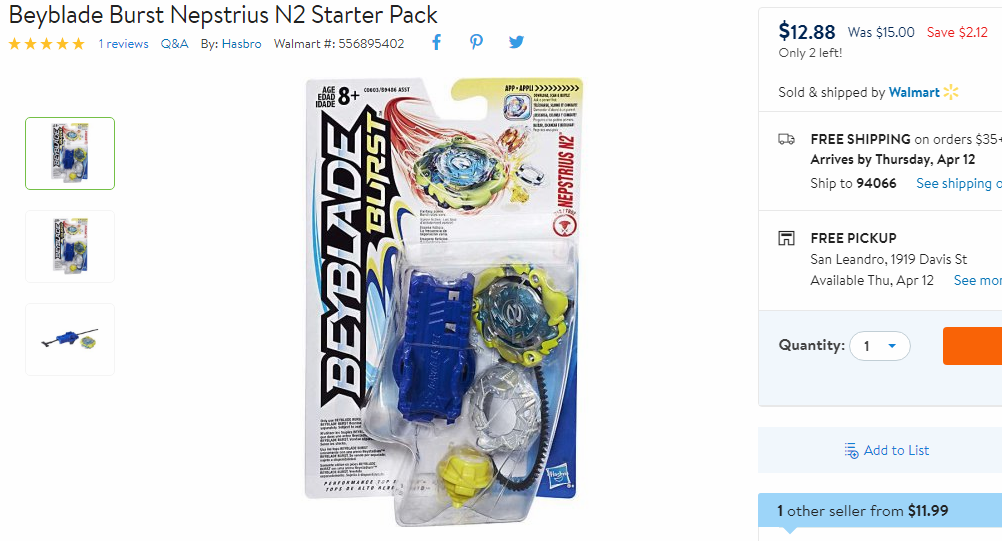Open the 1 reviews link
1002x541 pixels.
(x=123, y=43)
